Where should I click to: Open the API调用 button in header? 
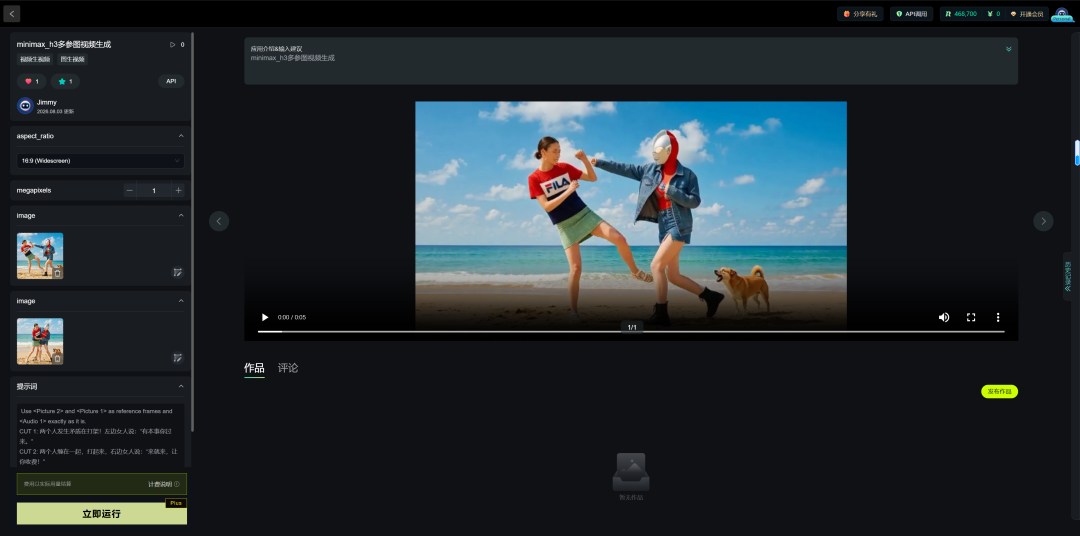911,14
